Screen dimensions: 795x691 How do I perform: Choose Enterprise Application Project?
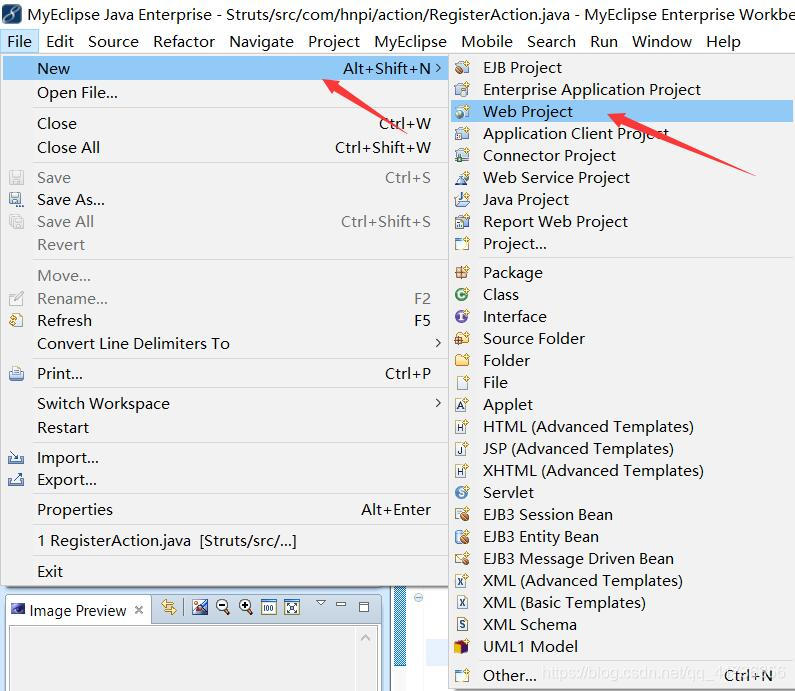[x=621, y=90]
